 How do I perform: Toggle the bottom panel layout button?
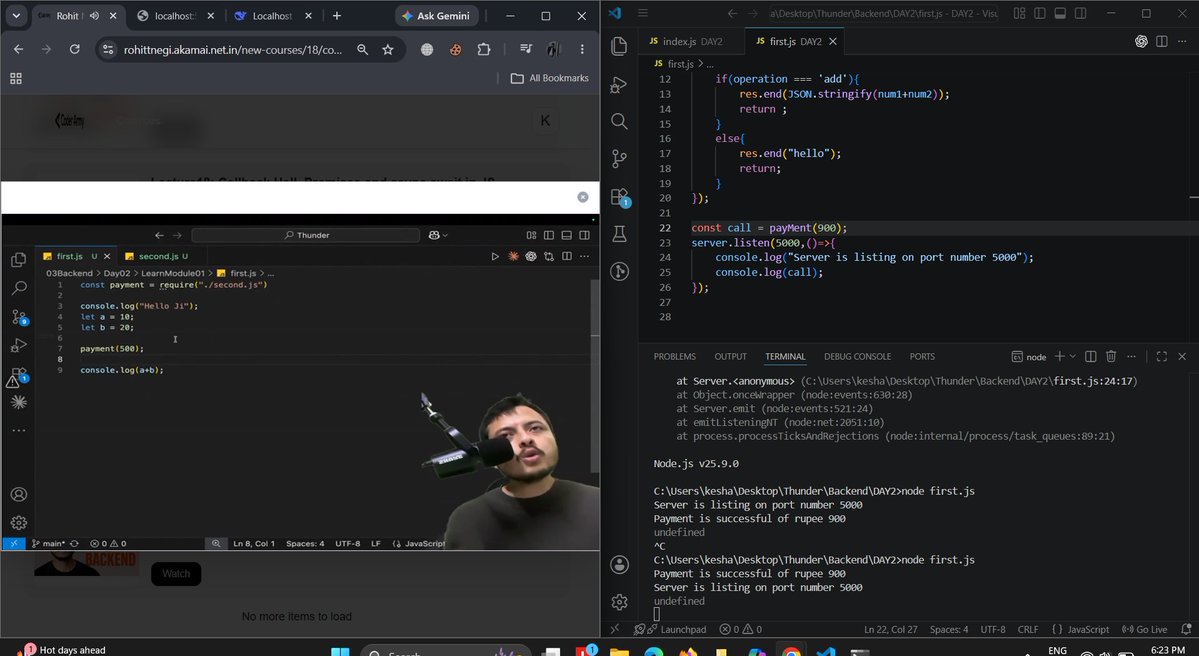point(1060,14)
